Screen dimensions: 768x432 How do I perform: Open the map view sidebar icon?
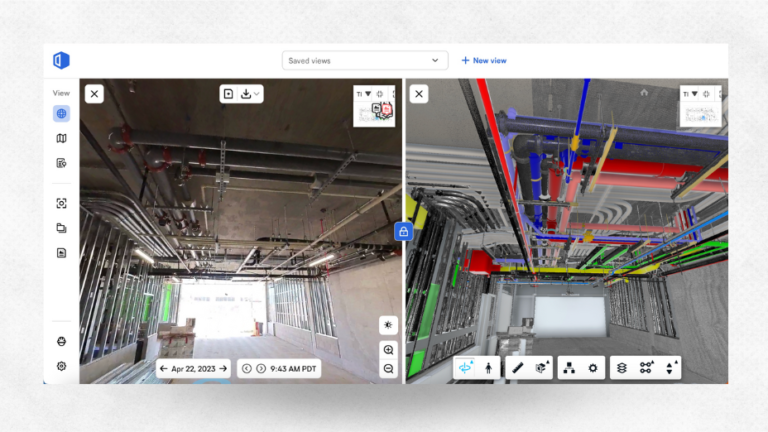pos(61,139)
